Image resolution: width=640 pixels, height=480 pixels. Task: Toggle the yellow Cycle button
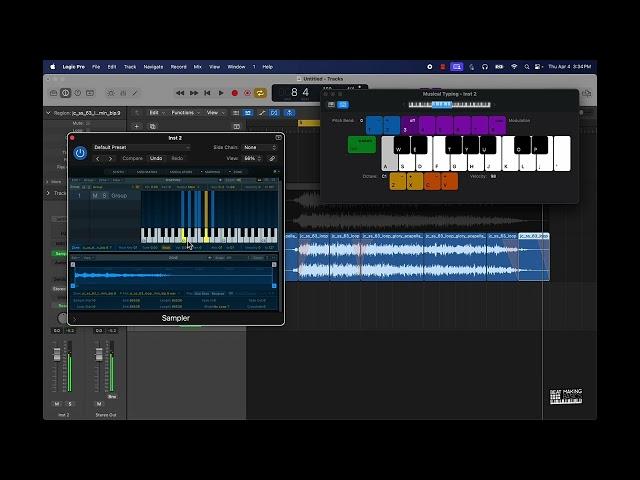click(260, 93)
